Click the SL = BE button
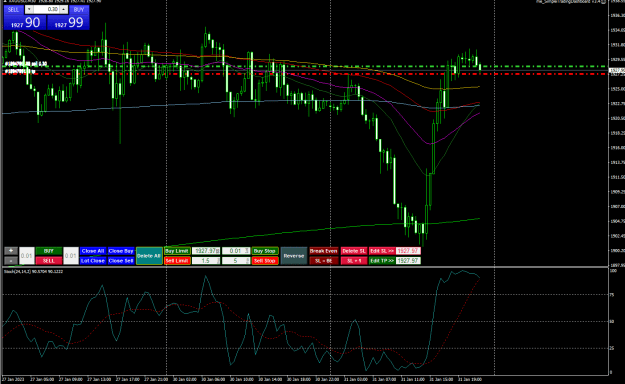This screenshot has width=625, height=384. (x=324, y=261)
